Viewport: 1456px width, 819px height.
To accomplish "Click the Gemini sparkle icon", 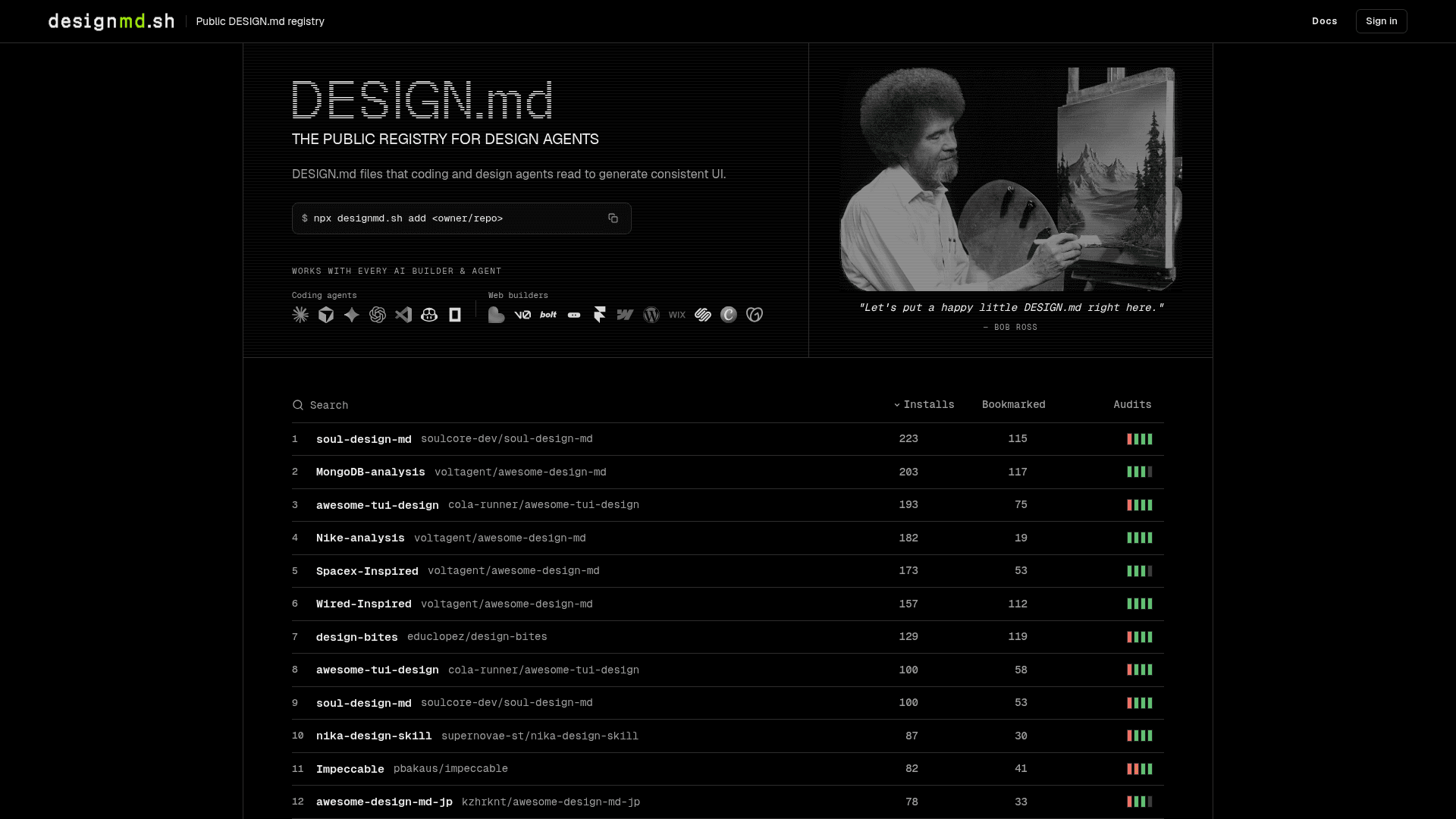I will [x=352, y=315].
